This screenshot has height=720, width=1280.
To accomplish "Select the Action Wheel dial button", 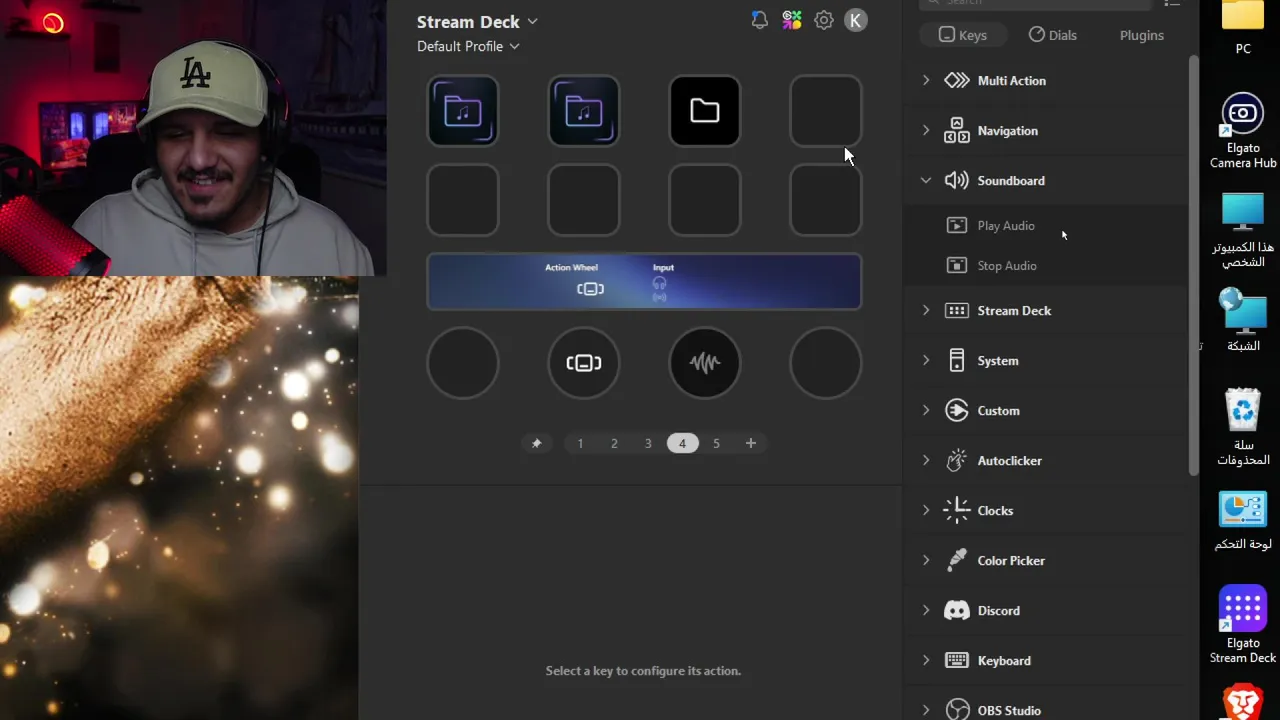I will pyautogui.click(x=584, y=363).
